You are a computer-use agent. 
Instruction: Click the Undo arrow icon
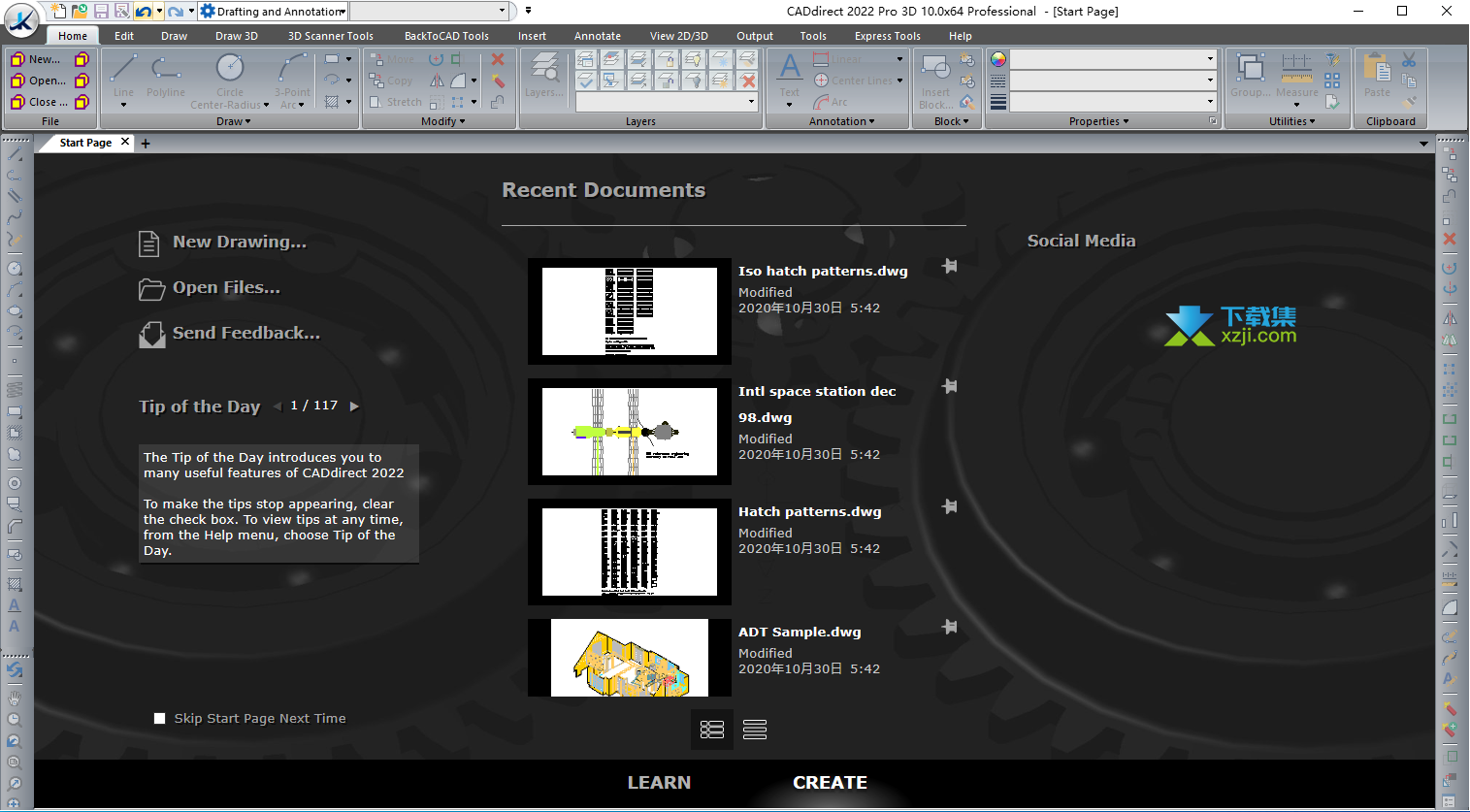pos(144,11)
